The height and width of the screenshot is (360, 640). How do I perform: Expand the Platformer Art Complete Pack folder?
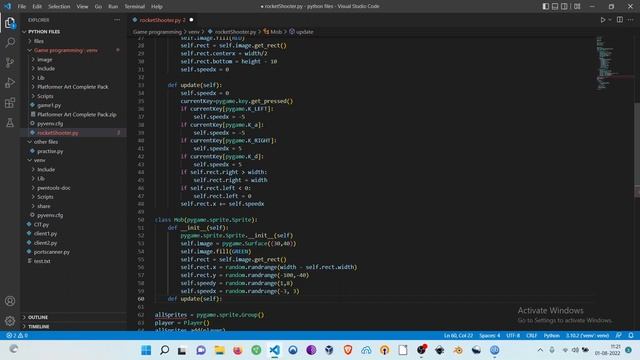[x=73, y=87]
